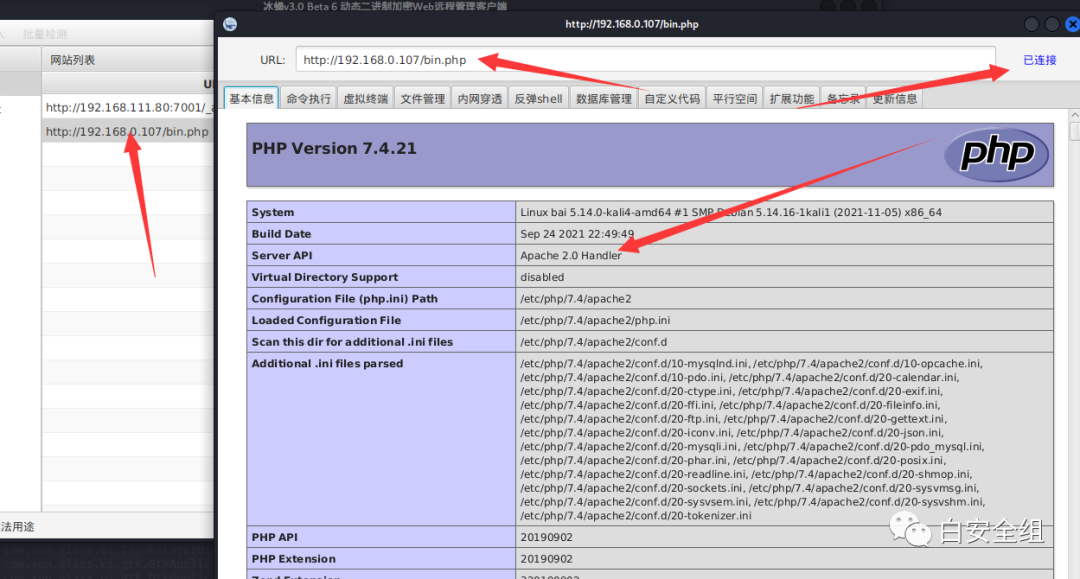Switch to the 命令执行 tab
The width and height of the screenshot is (1080, 579).
point(309,98)
